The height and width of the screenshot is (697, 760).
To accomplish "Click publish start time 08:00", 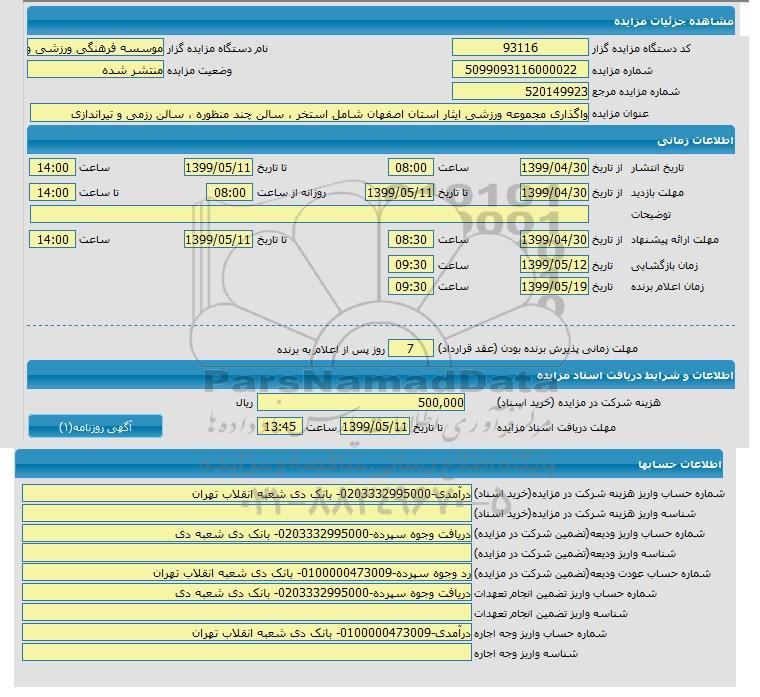I will (411, 168).
